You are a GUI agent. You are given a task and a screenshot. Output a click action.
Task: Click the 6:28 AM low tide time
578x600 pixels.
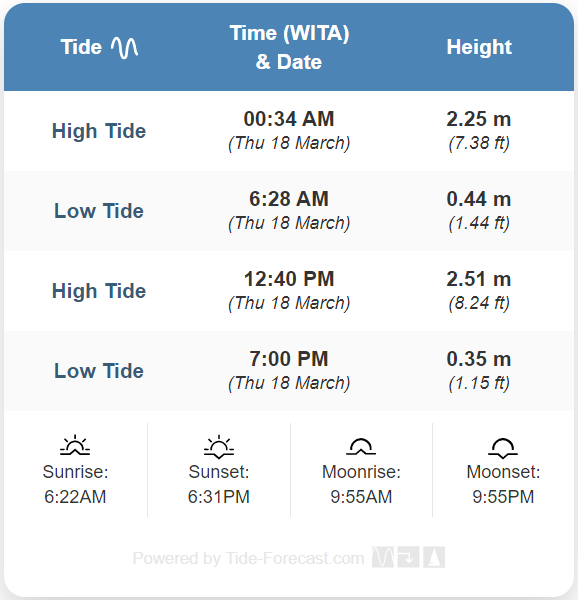pos(289,199)
